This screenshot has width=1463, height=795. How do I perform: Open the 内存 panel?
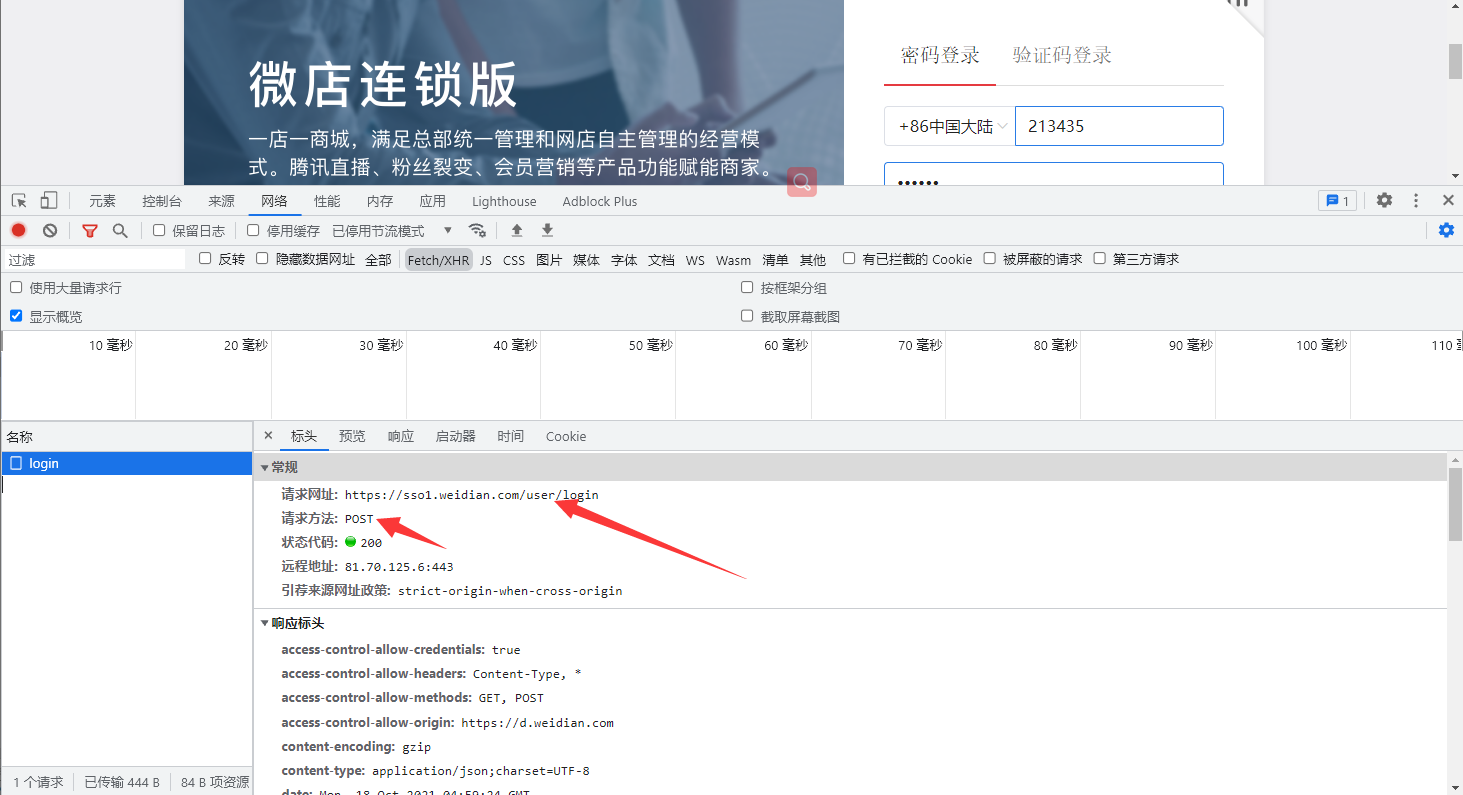point(380,201)
